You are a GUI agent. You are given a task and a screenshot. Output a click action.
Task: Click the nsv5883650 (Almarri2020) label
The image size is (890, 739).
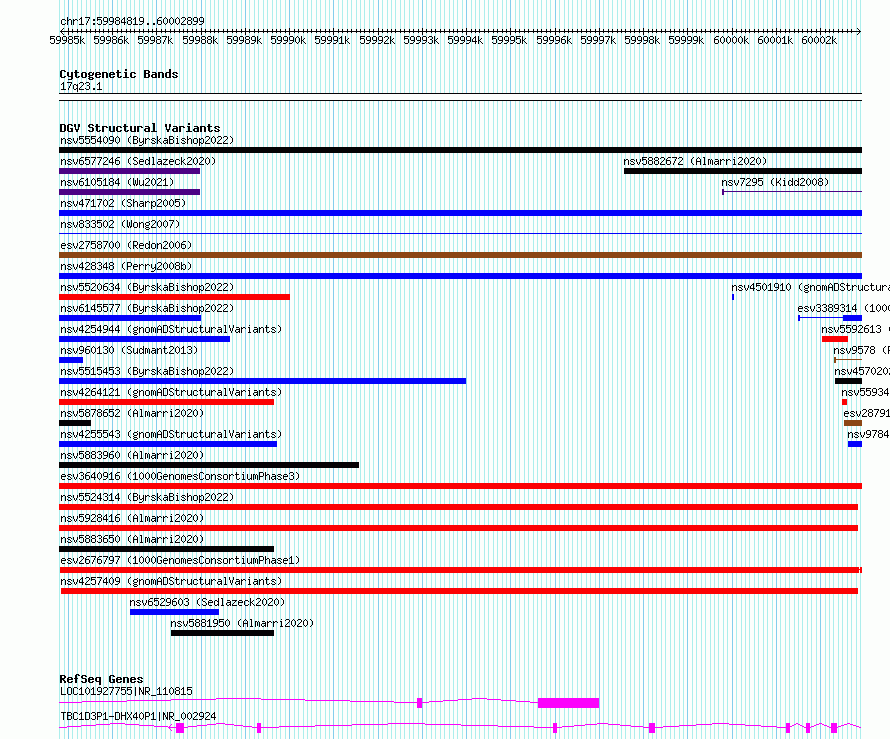[x=132, y=539]
